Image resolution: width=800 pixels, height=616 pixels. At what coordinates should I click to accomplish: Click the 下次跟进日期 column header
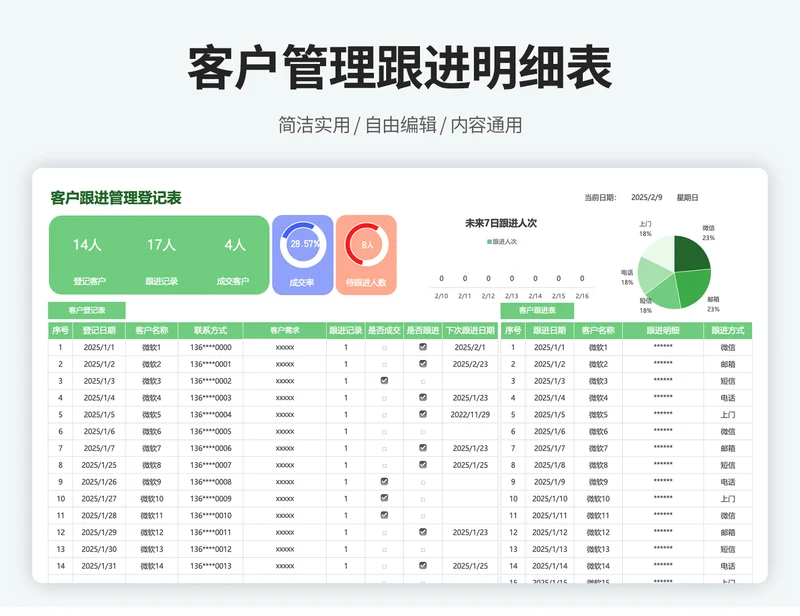(x=470, y=330)
